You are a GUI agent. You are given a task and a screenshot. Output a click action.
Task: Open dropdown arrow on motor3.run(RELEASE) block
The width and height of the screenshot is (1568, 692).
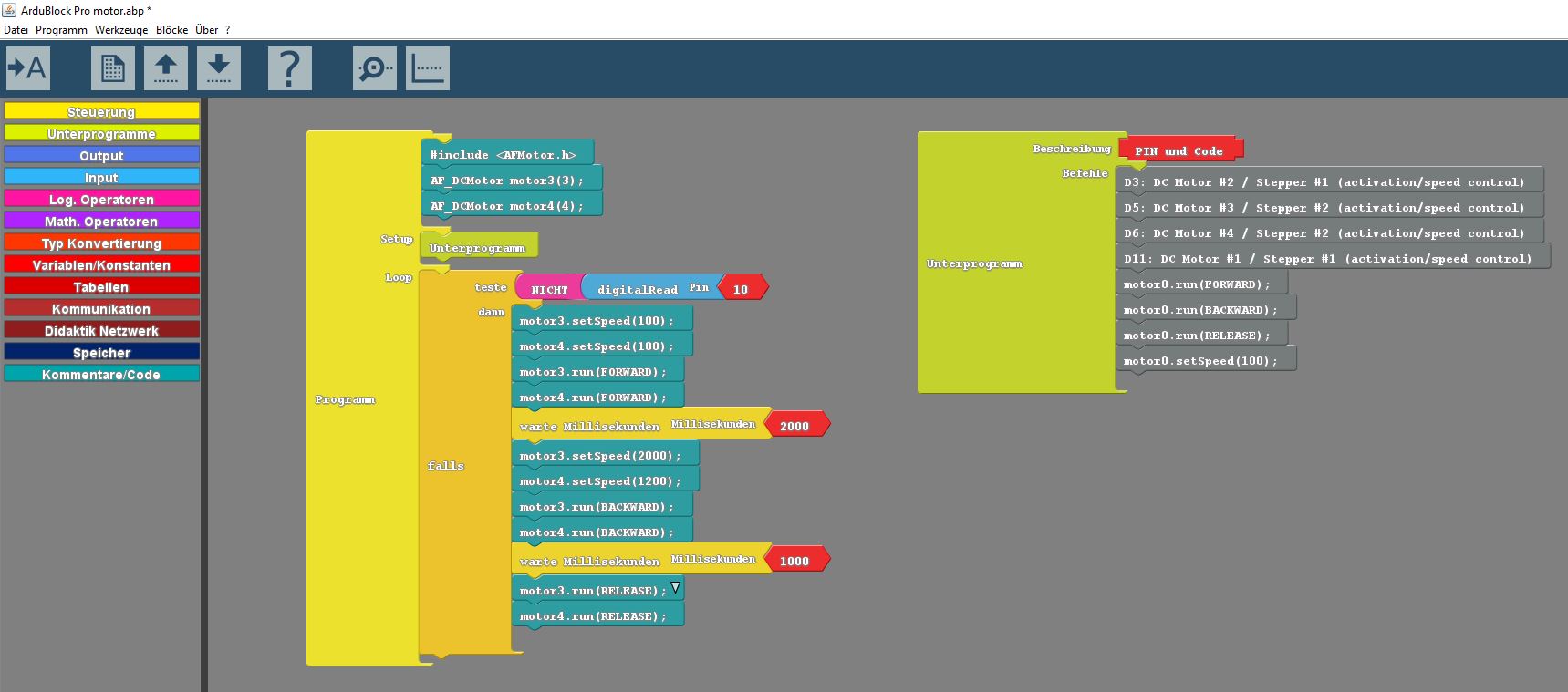point(675,588)
